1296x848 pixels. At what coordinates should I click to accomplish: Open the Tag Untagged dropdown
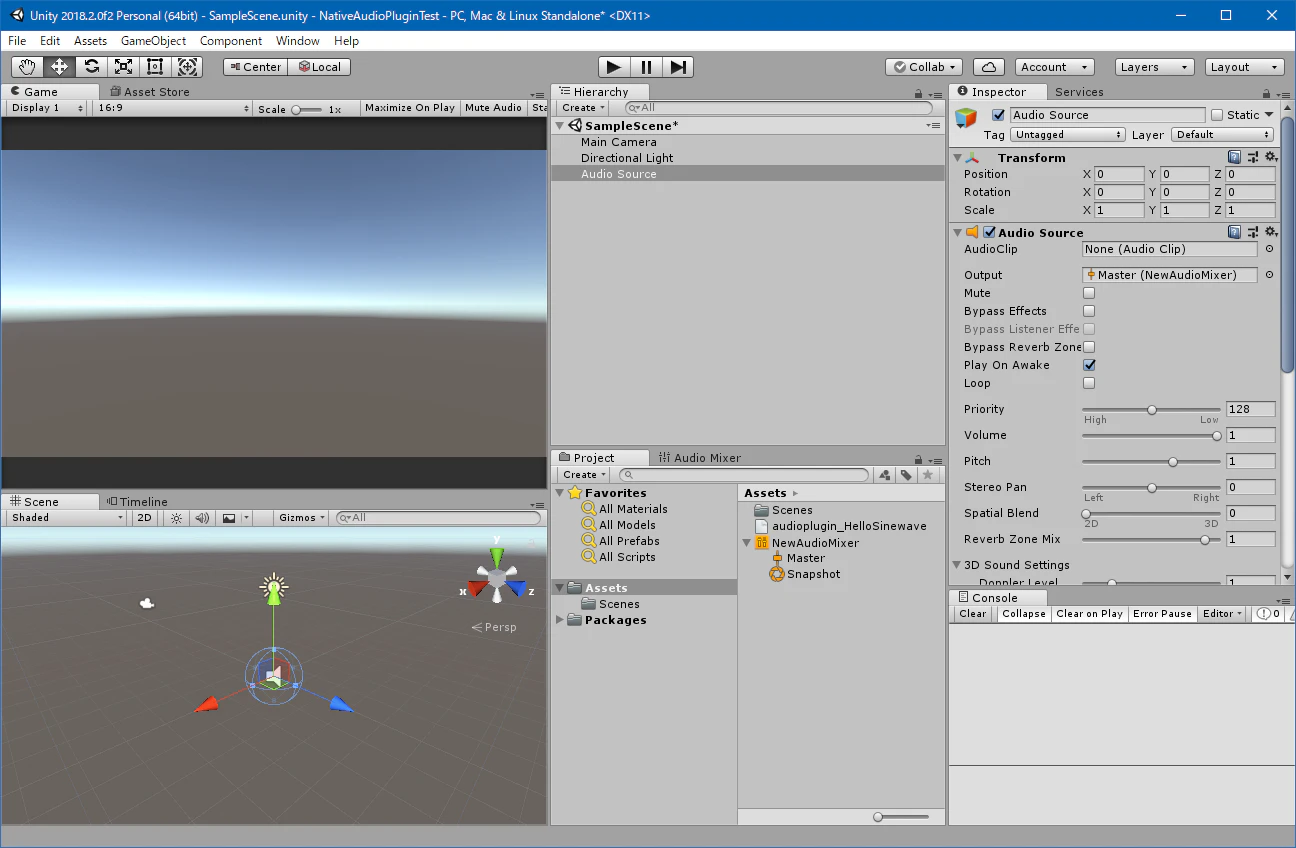click(1068, 134)
